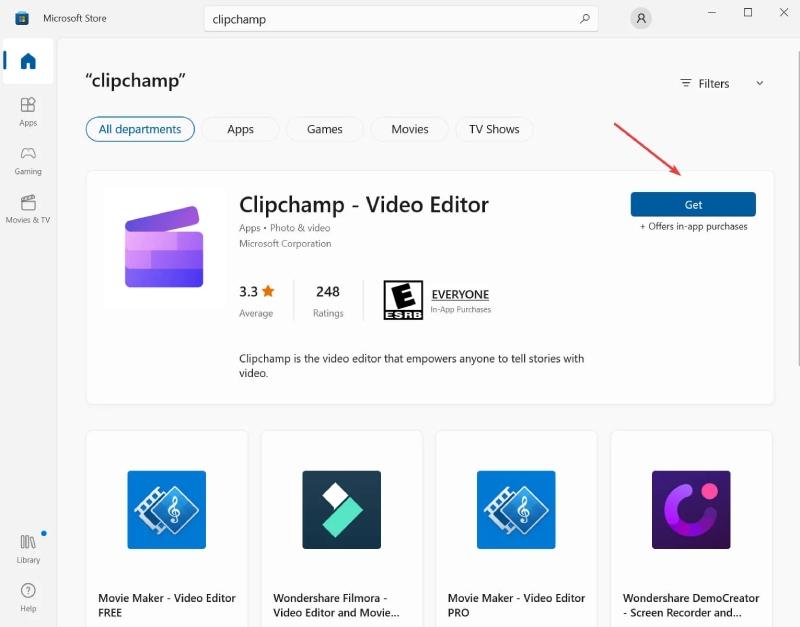This screenshot has width=800, height=627.
Task: Click Get to install Clipchamp
Action: (x=693, y=205)
